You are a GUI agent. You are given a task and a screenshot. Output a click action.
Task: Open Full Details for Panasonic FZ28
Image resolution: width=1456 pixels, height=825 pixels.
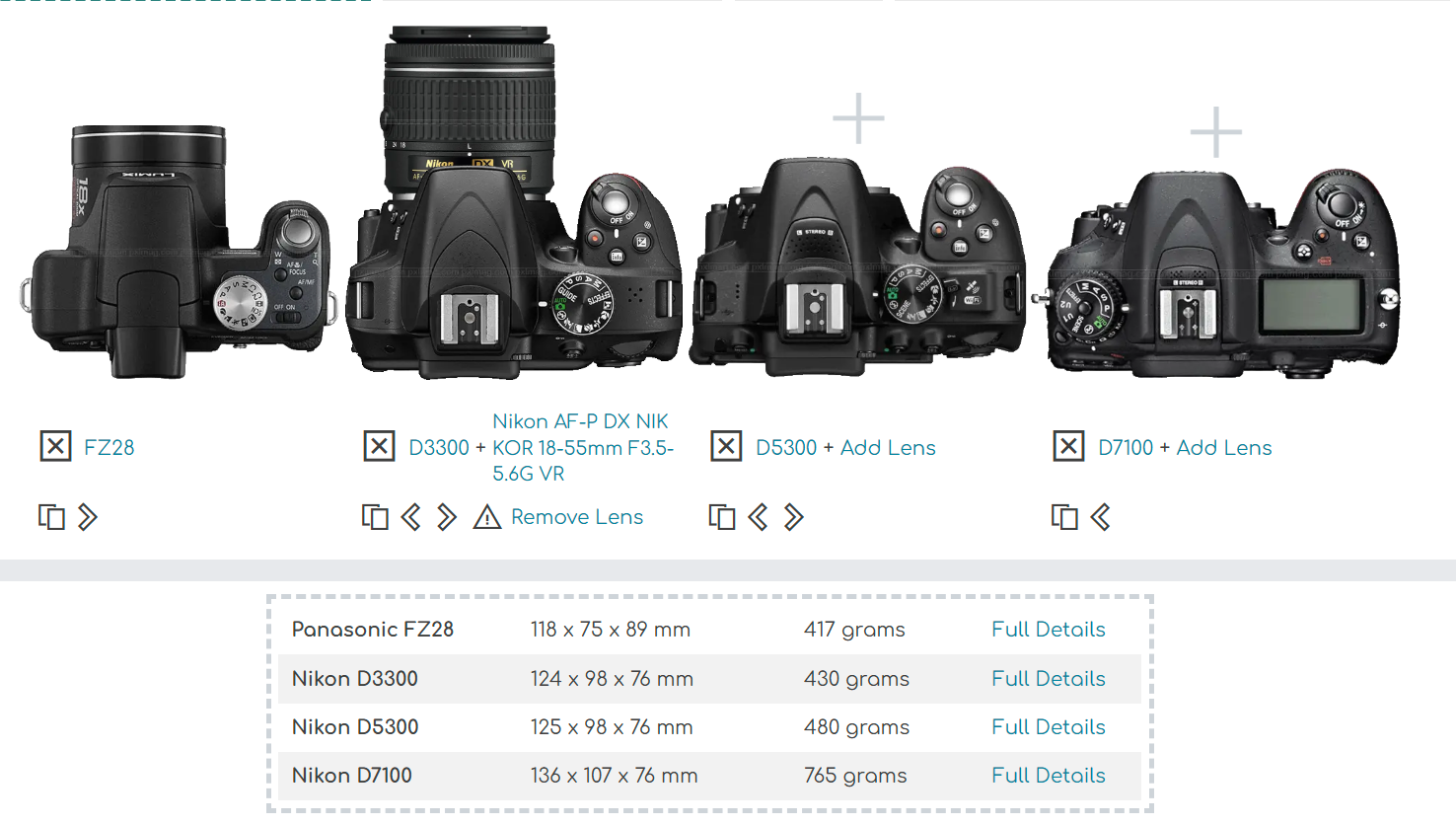click(1049, 630)
